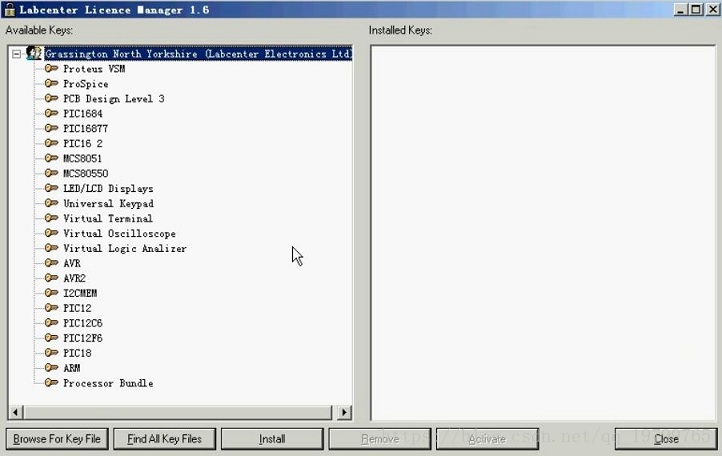
Task: Close the window with the title bar X
Action: click(x=712, y=9)
